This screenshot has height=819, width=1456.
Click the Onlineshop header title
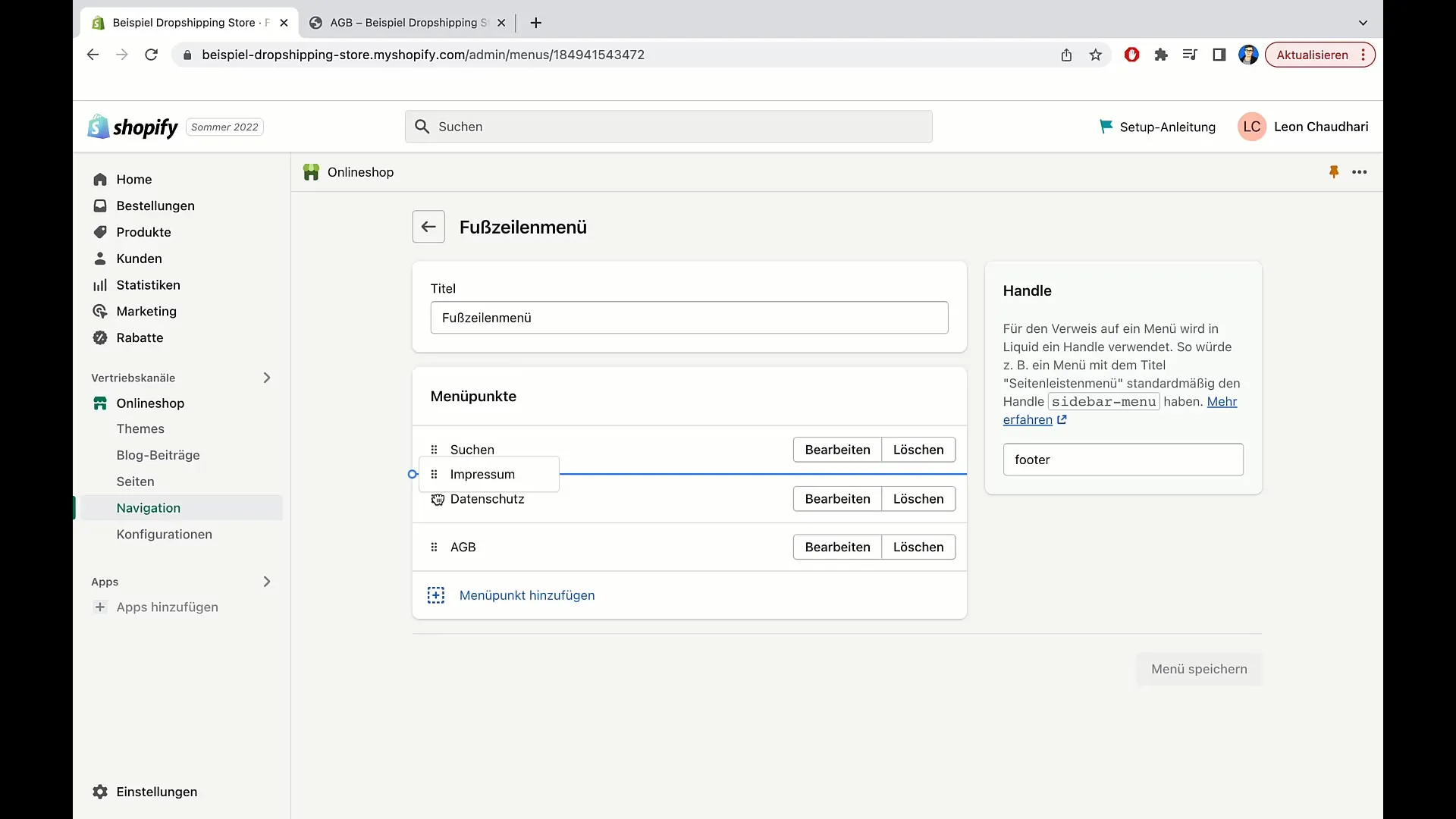360,172
